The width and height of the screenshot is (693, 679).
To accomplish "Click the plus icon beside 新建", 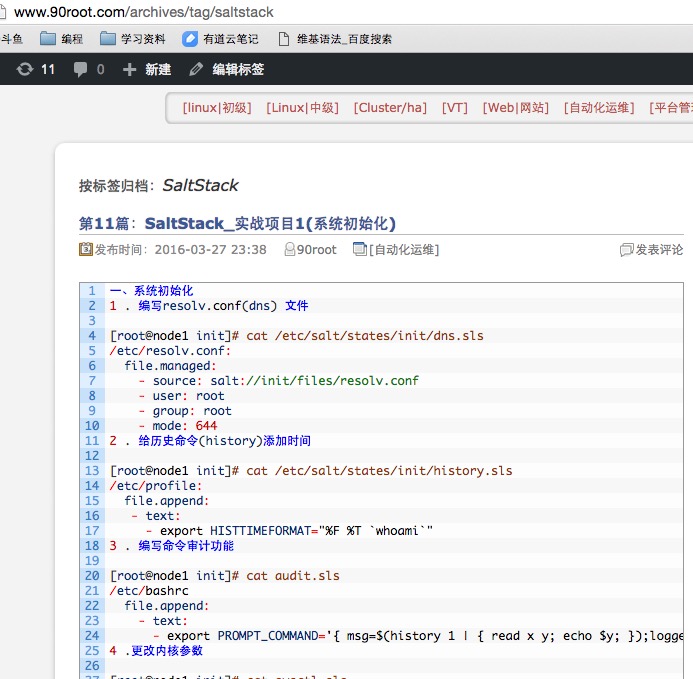I will click(129, 69).
